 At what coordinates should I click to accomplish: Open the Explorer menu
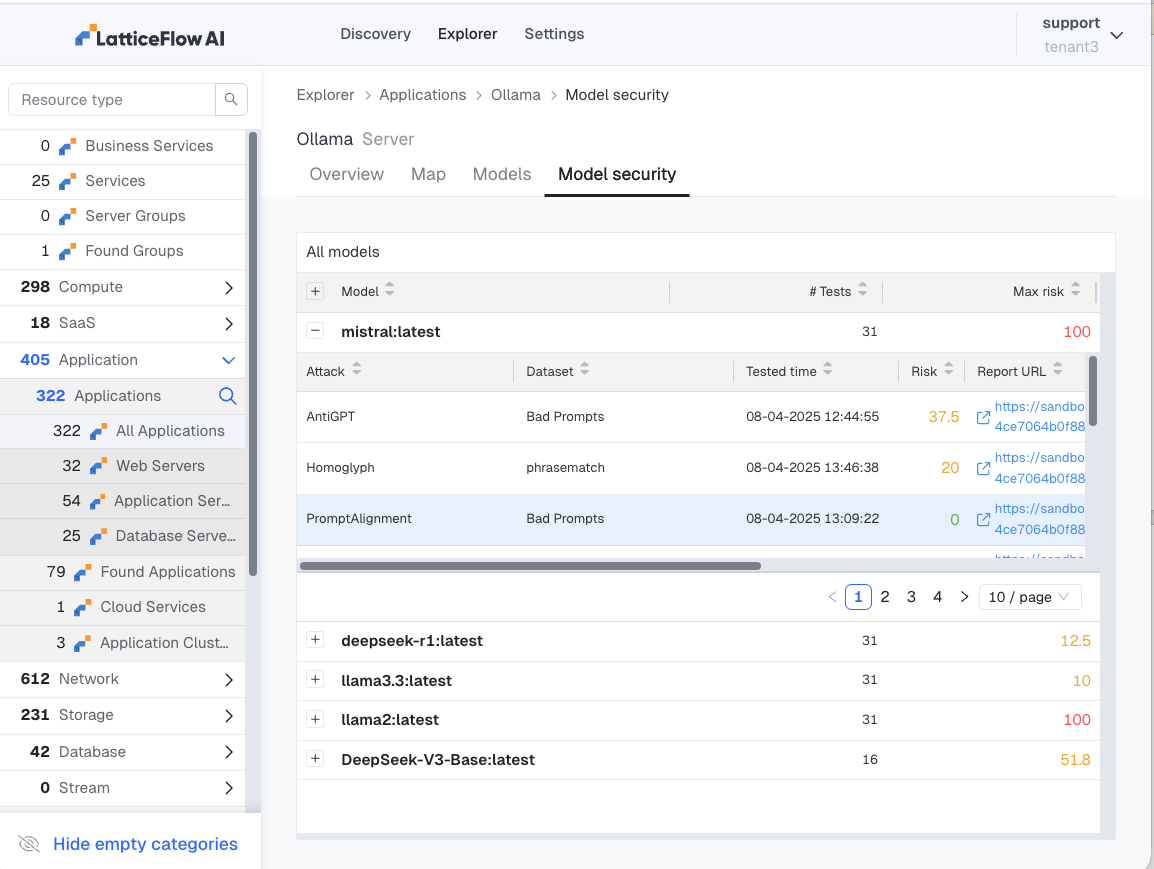pos(467,34)
